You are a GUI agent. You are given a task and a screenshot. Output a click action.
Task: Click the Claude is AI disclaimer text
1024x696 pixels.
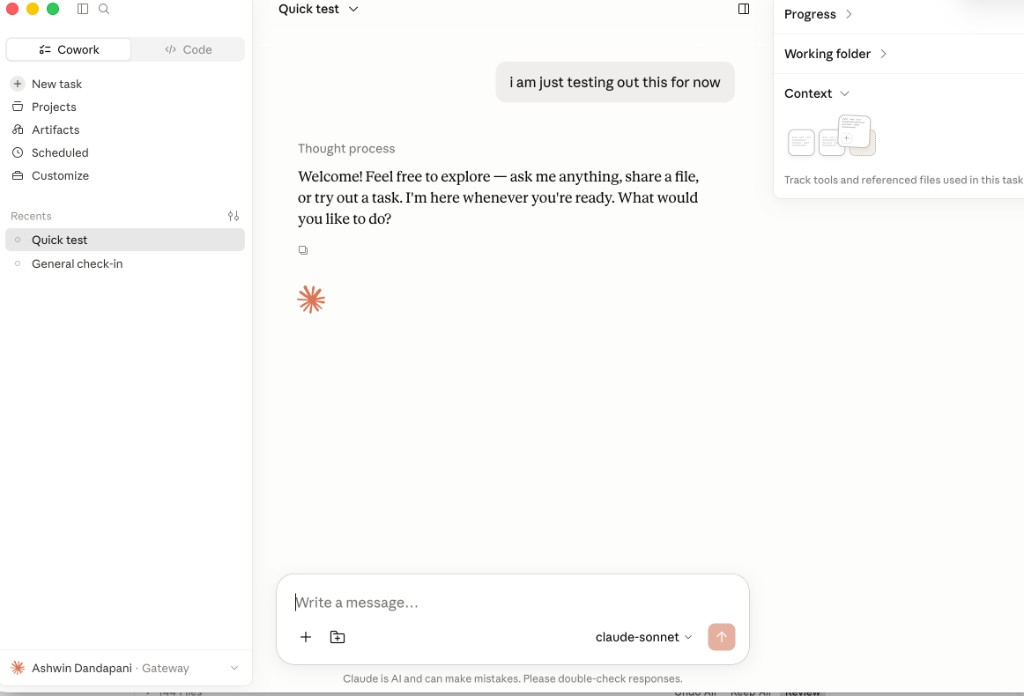tap(513, 678)
